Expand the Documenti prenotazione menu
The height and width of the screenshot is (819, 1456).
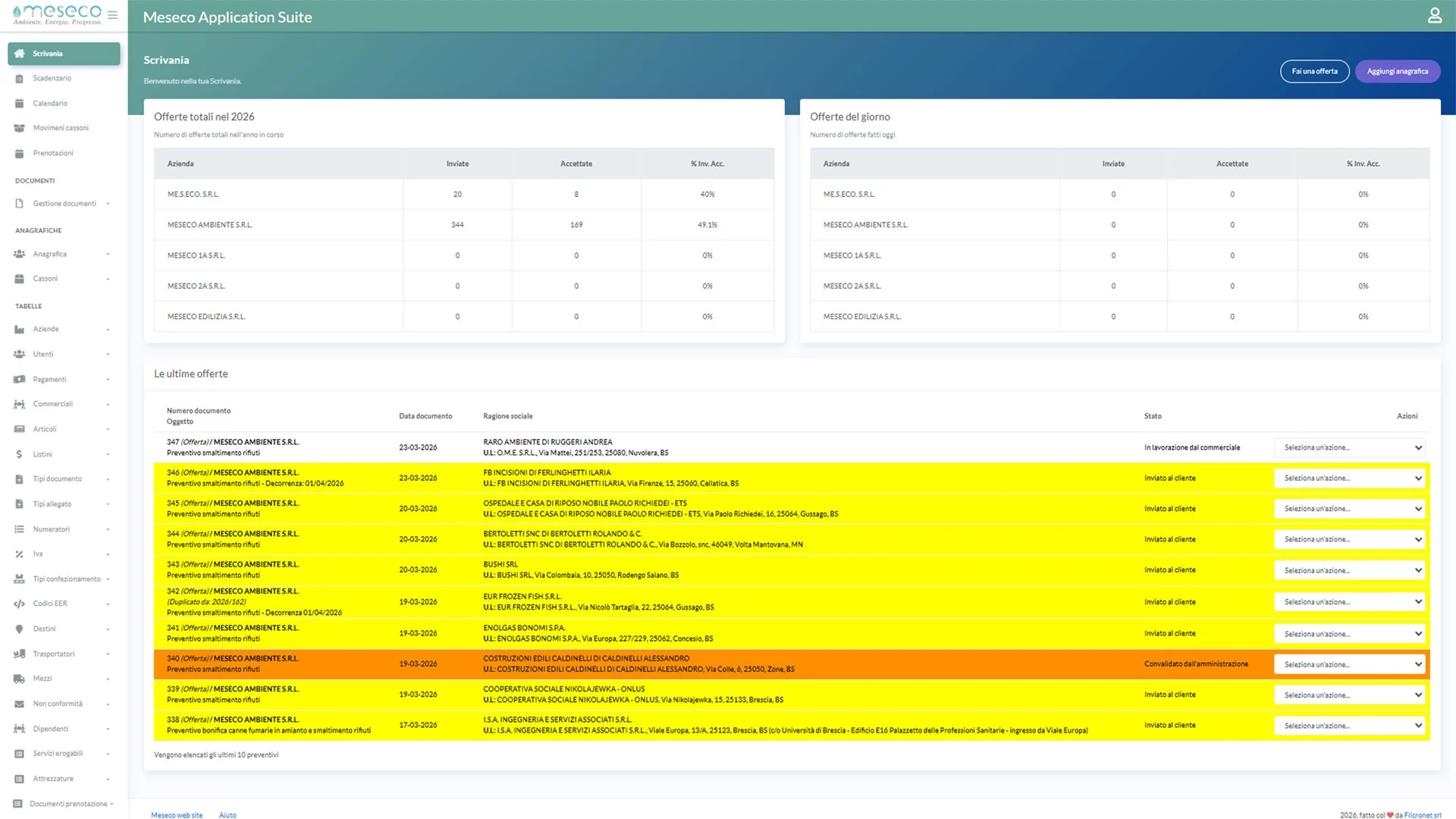64,804
